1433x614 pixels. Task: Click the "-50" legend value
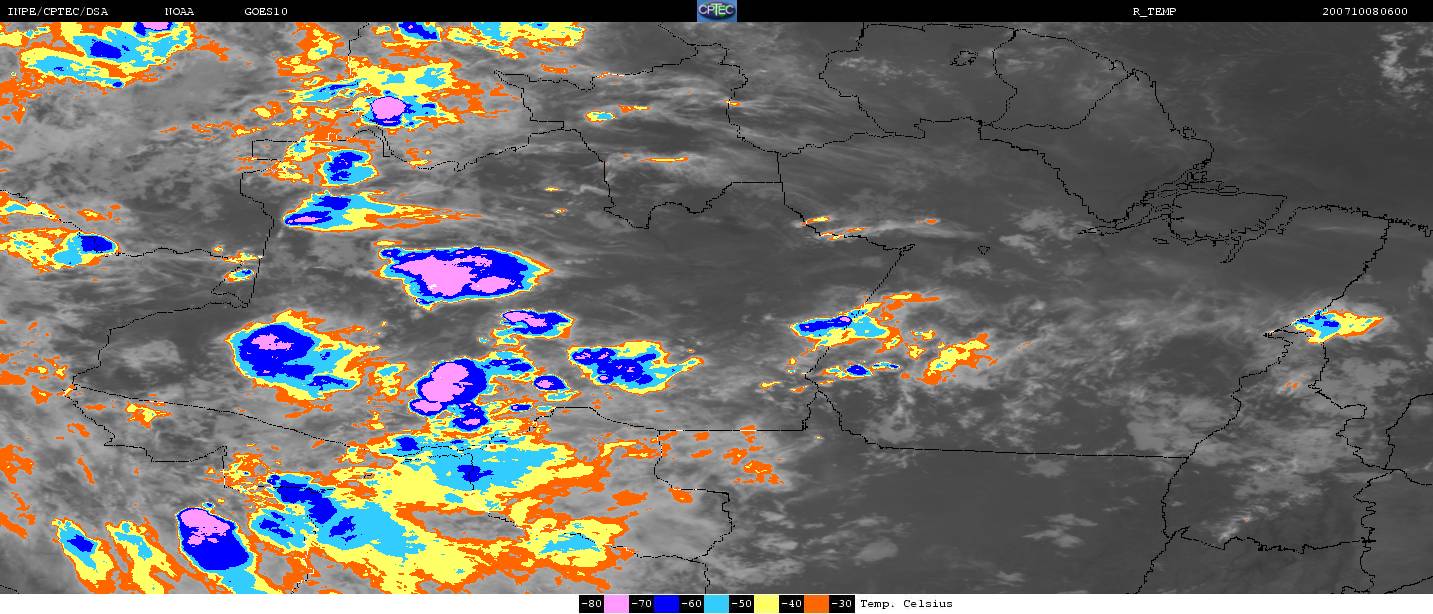pyautogui.click(x=741, y=603)
